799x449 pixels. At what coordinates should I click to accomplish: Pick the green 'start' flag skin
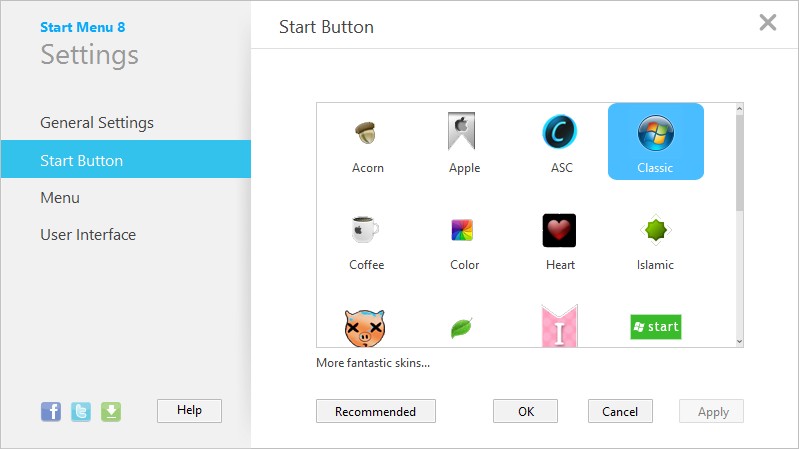click(655, 327)
